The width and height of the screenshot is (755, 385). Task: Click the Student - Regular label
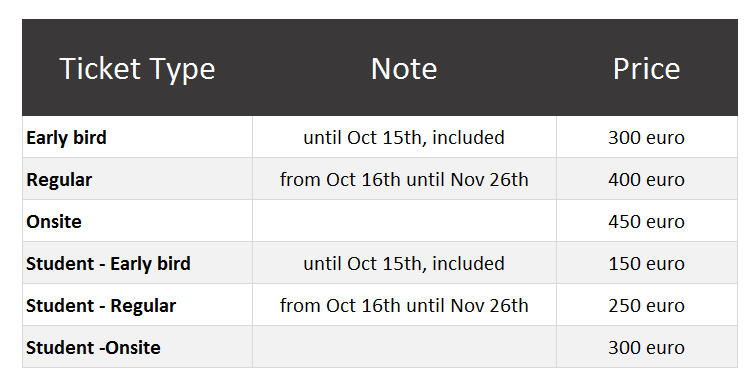pyautogui.click(x=101, y=306)
